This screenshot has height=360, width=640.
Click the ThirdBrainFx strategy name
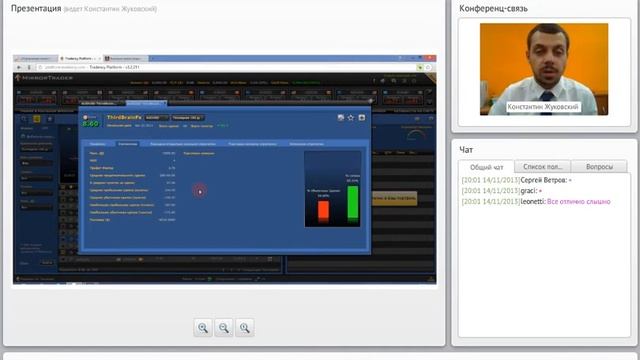(x=124, y=117)
